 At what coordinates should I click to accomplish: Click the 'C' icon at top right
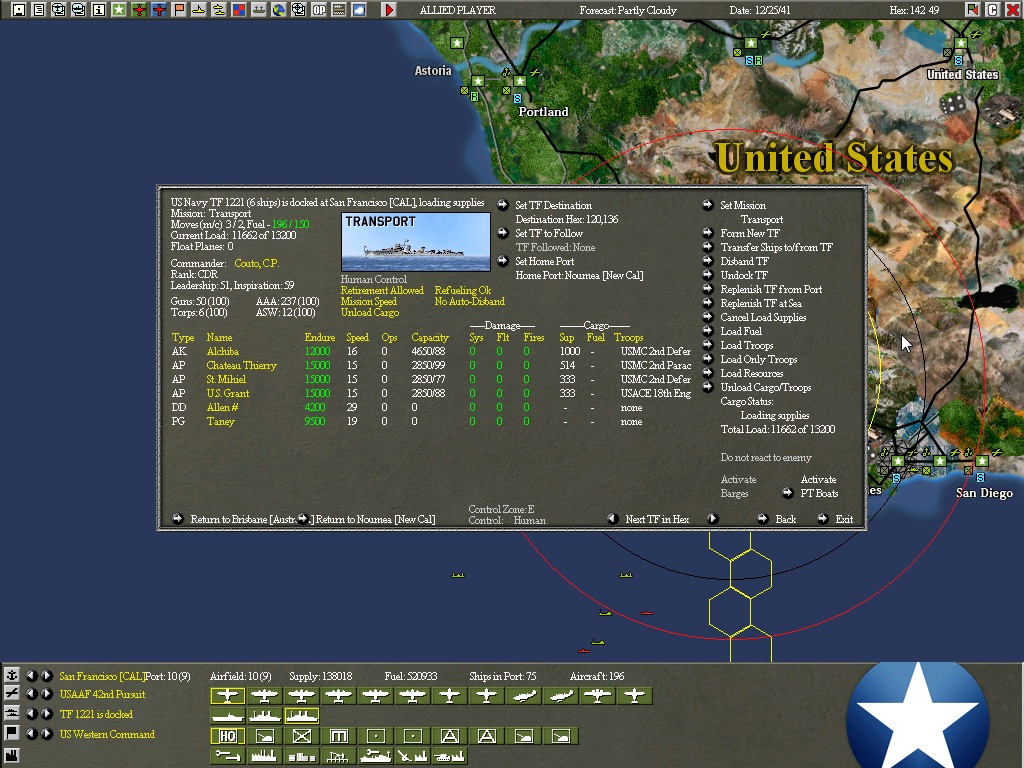[993, 10]
